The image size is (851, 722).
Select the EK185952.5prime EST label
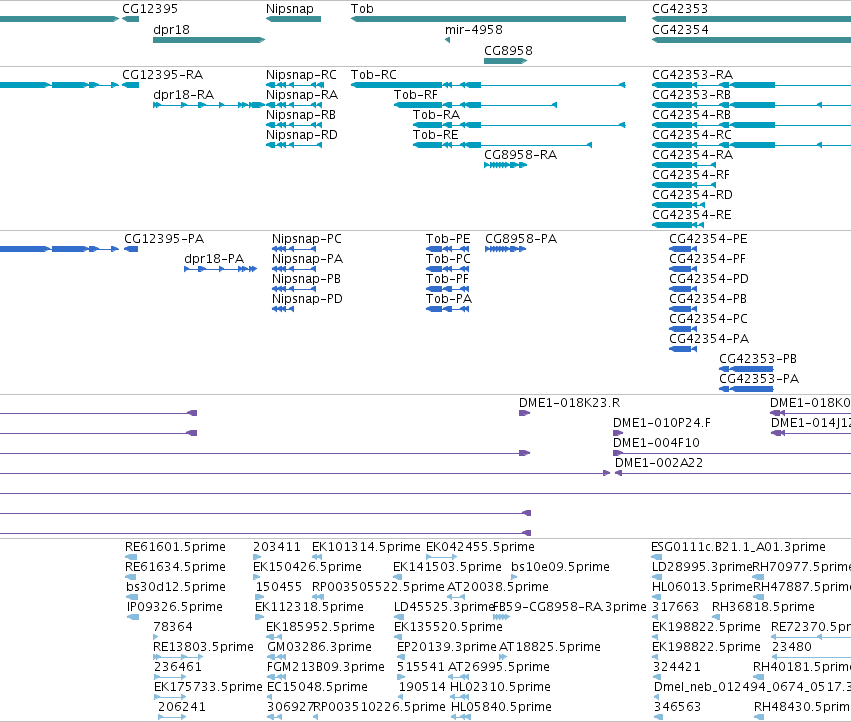click(x=320, y=627)
